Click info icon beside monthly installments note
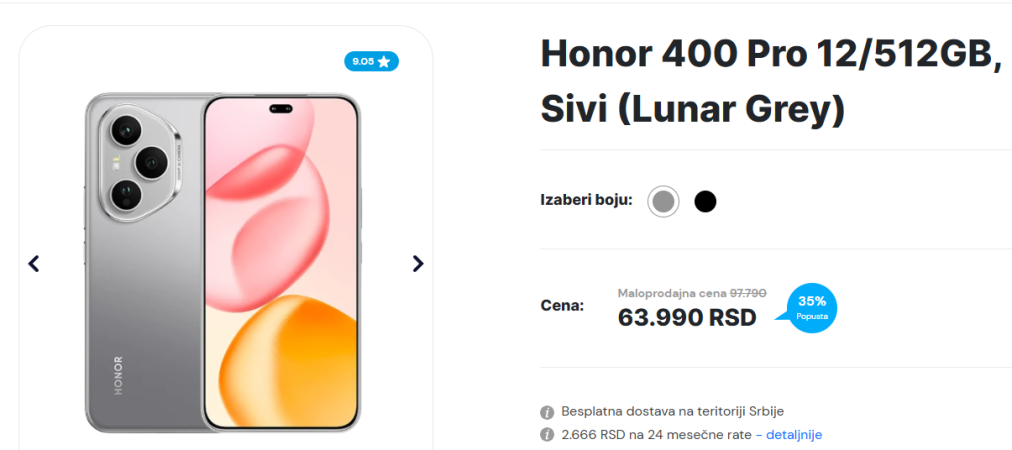Image resolution: width=1012 pixels, height=450 pixels. tap(547, 435)
